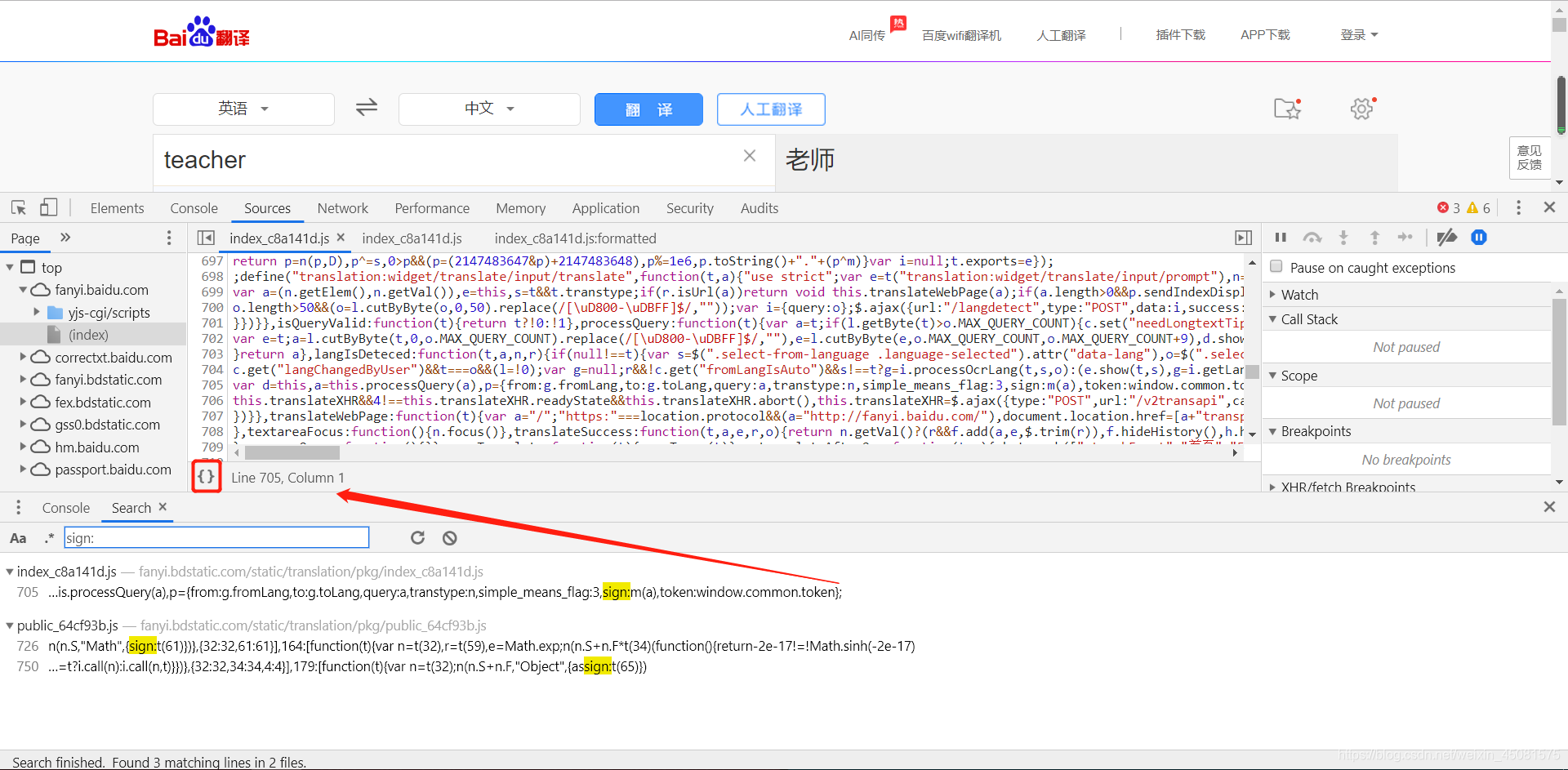Close the index_c8a141d.js editor tab

[341, 238]
